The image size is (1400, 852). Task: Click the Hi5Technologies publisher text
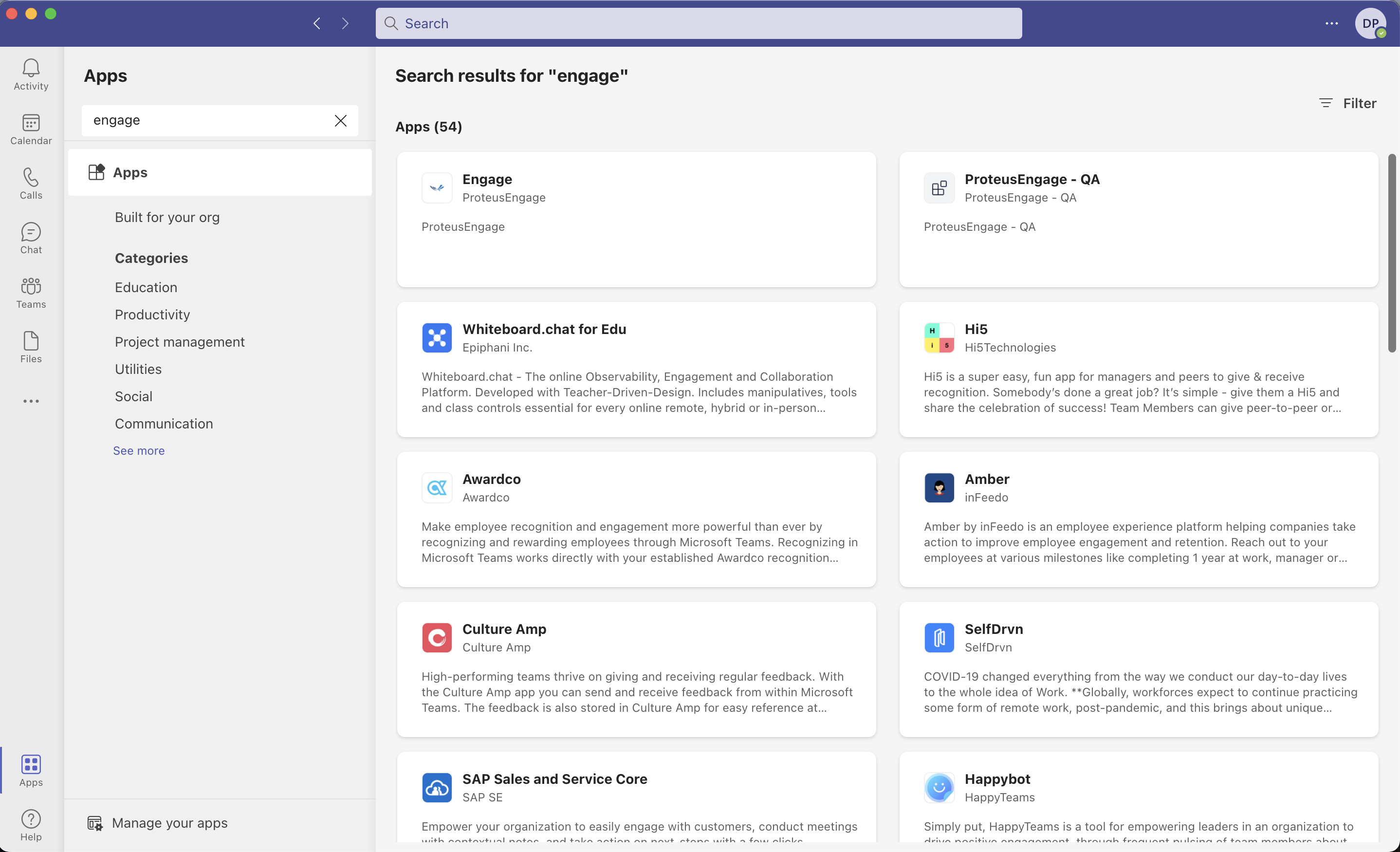(x=1010, y=347)
